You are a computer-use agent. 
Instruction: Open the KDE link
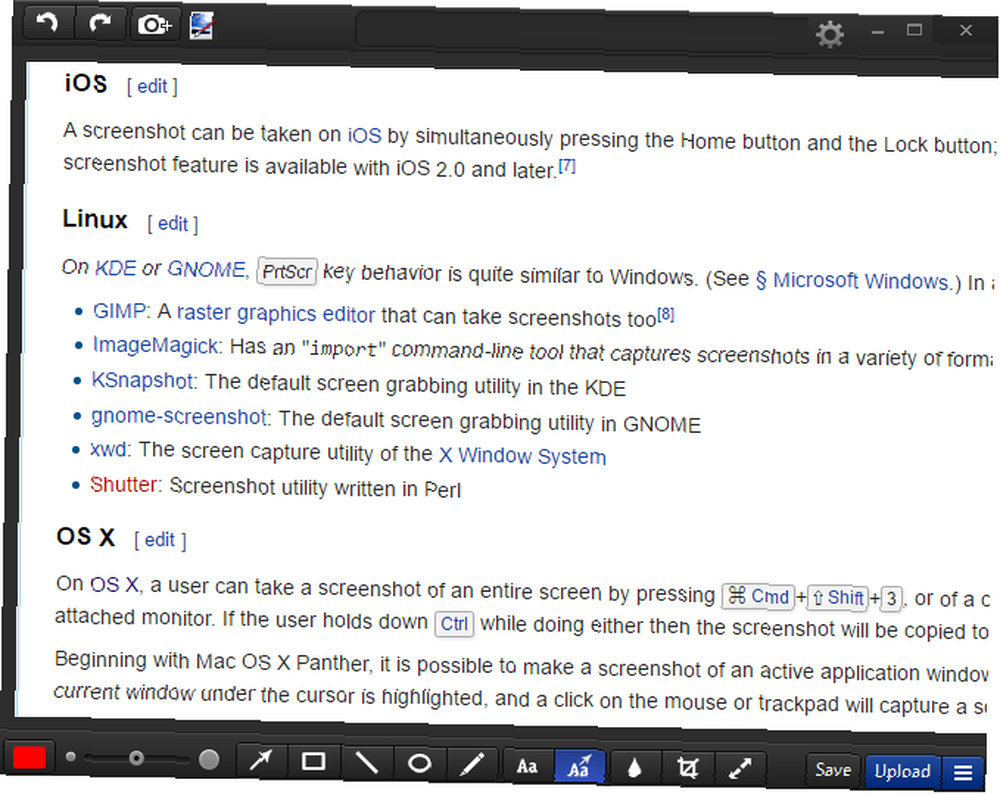(x=115, y=268)
